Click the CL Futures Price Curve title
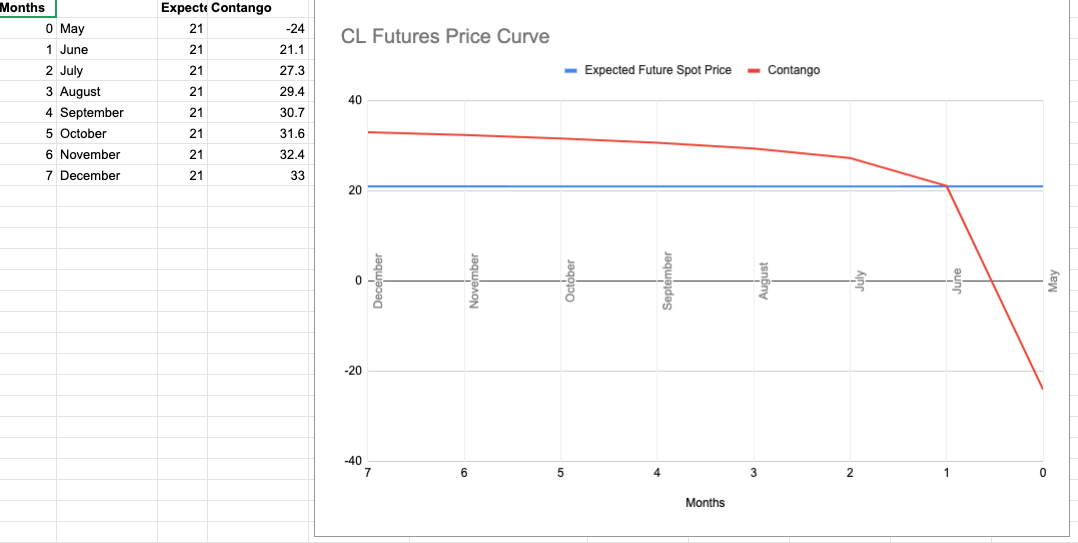Viewport: 1078px width, 543px height. (445, 37)
